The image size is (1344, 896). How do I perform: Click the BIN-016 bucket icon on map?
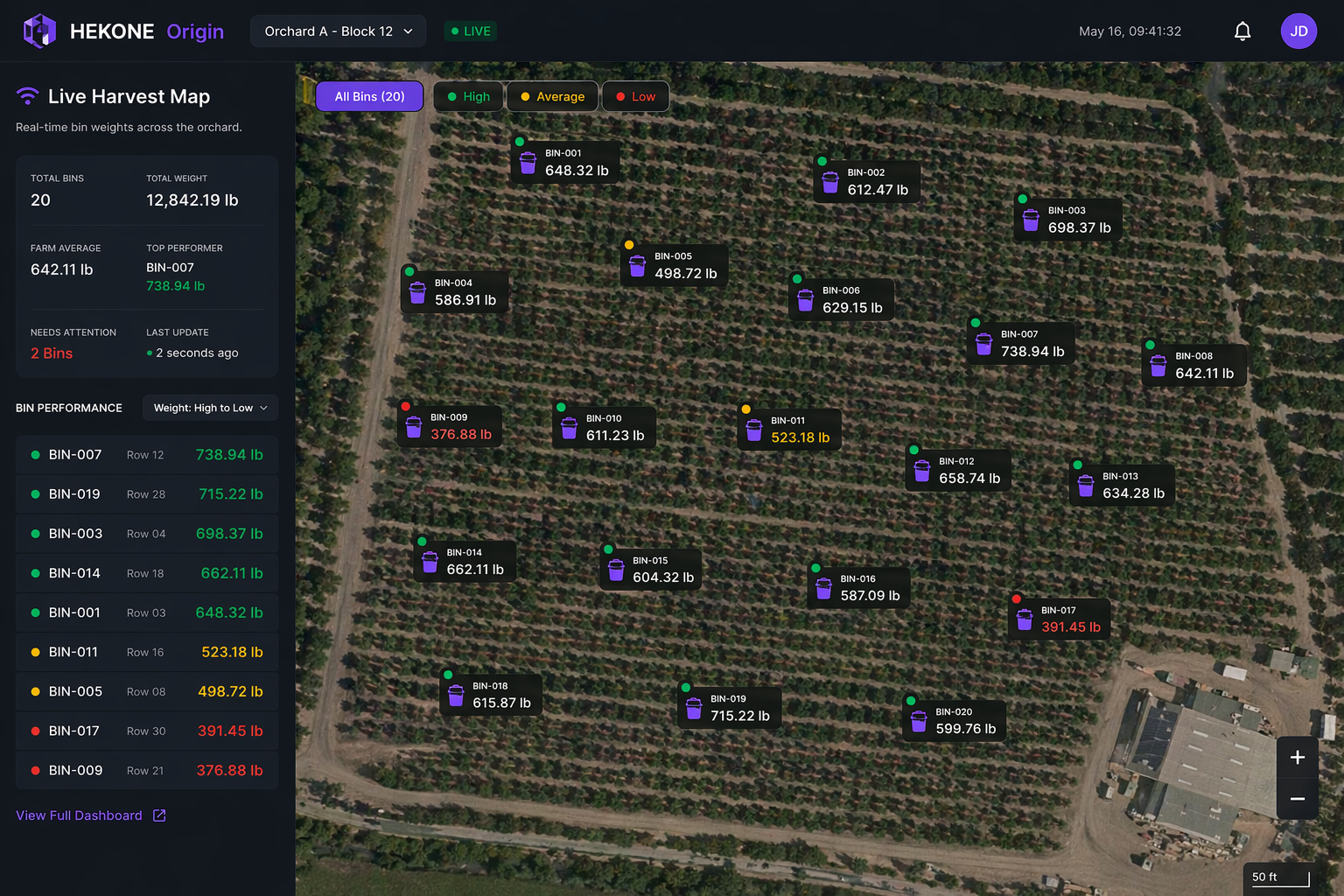823,588
